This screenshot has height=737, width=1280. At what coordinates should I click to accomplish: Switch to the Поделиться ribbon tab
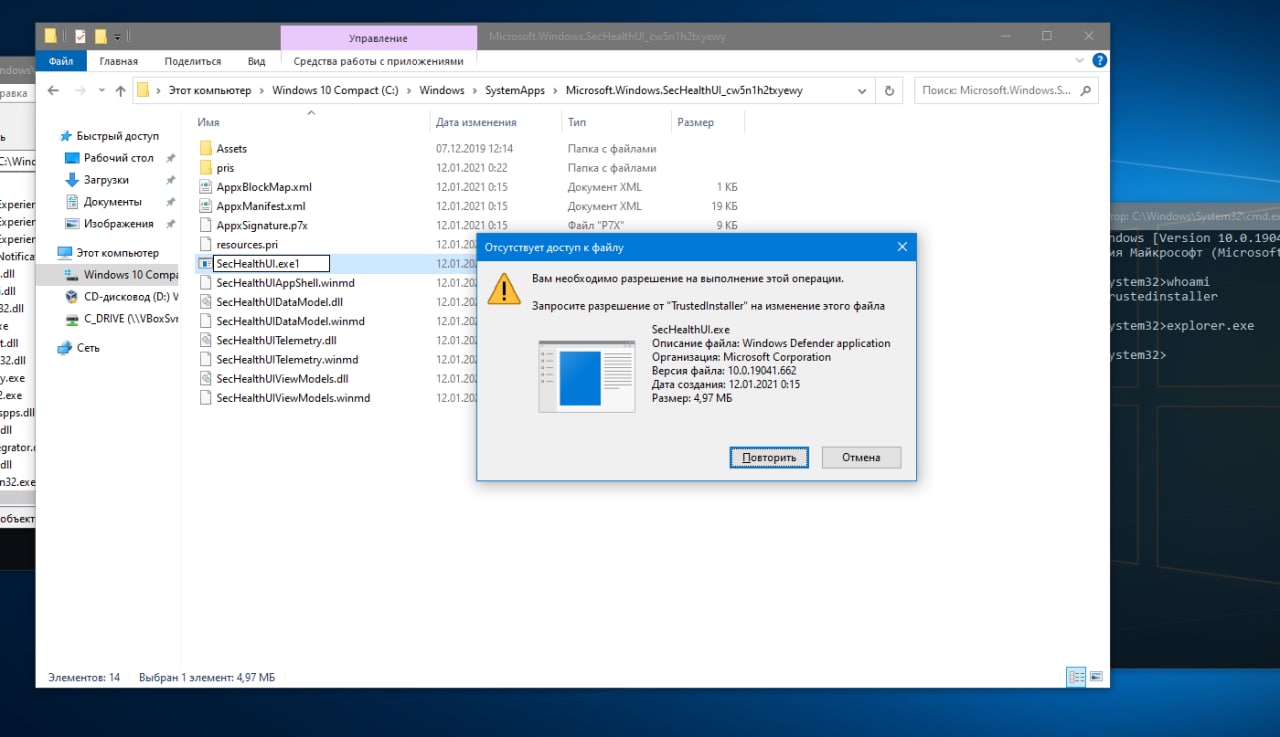tap(193, 61)
